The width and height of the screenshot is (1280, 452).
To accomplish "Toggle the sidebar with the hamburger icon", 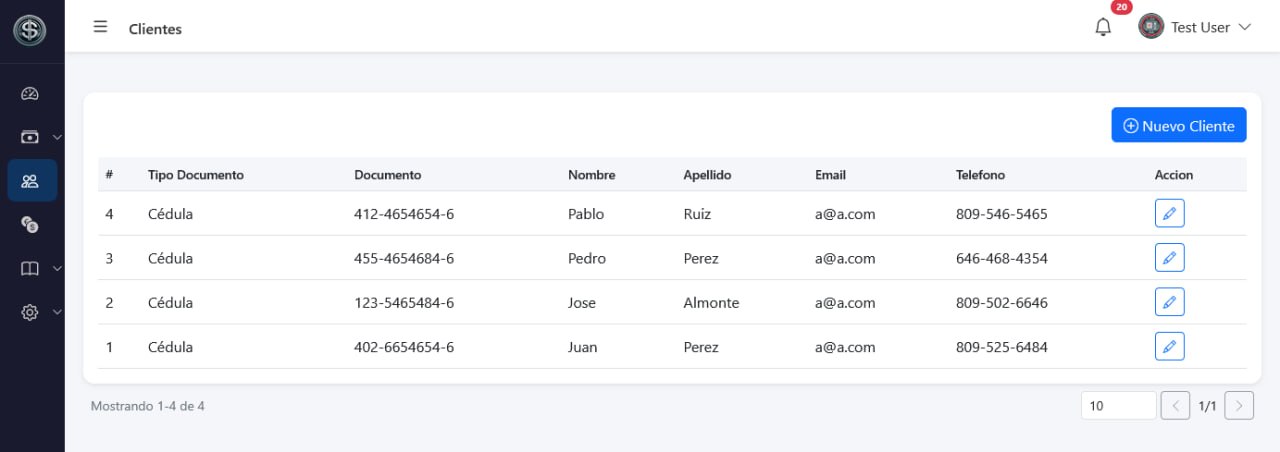I will (100, 27).
